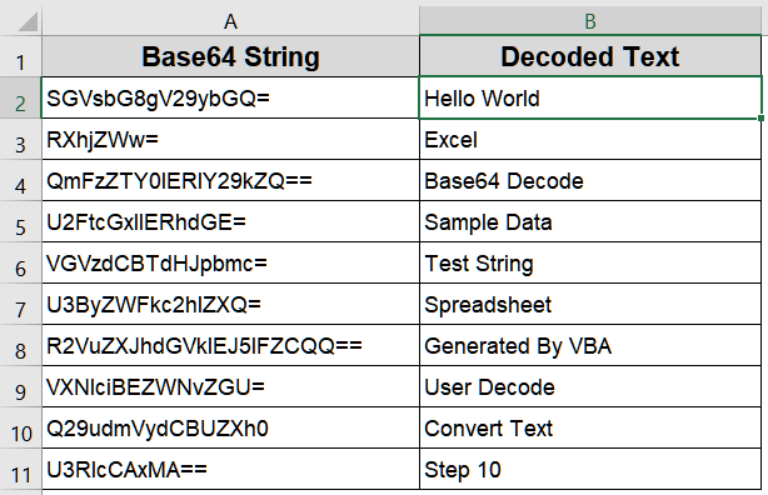Select the 'Step 10' cell
The image size is (768, 495).
pos(590,469)
